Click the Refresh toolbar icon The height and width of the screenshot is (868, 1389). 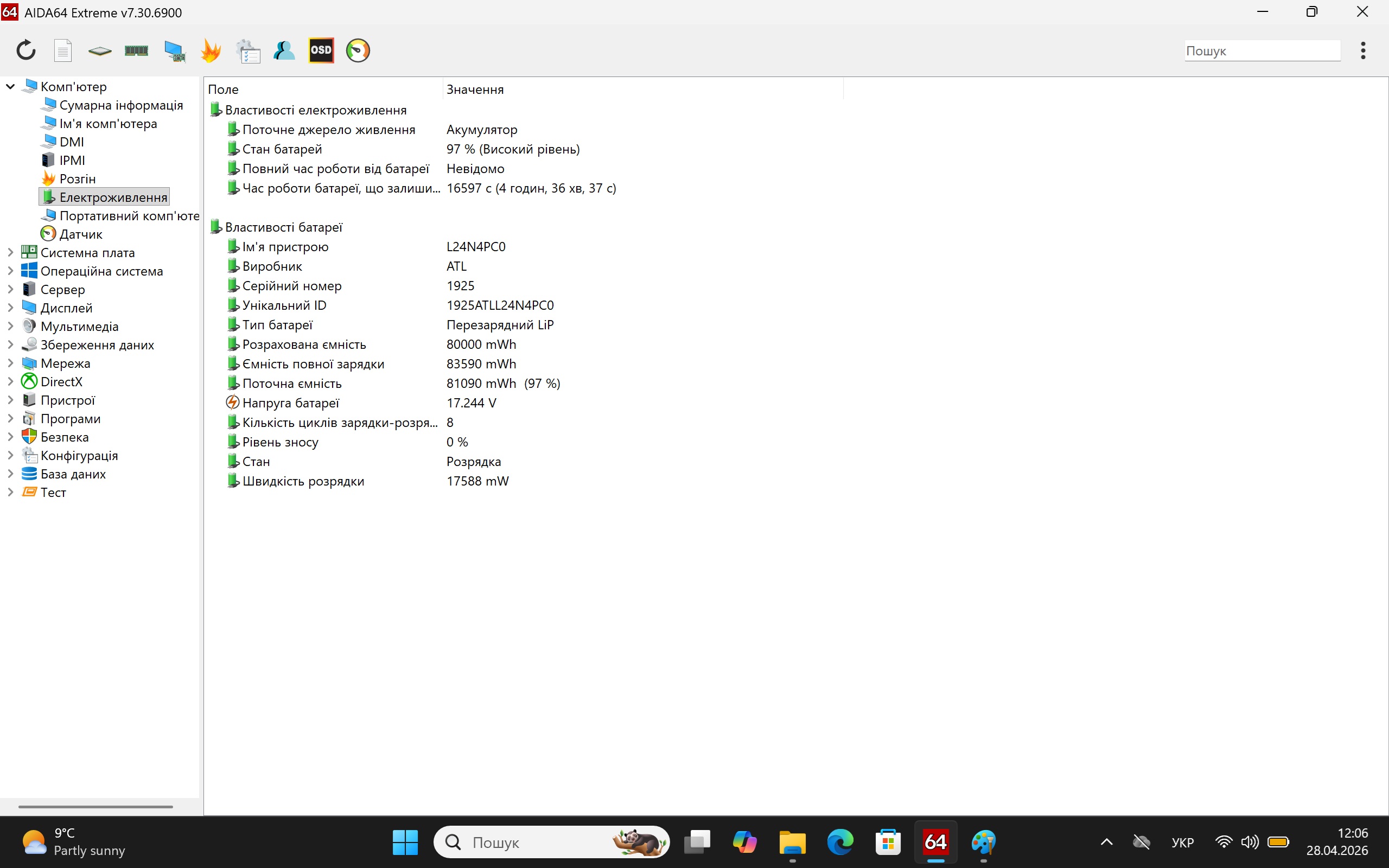pos(26,50)
